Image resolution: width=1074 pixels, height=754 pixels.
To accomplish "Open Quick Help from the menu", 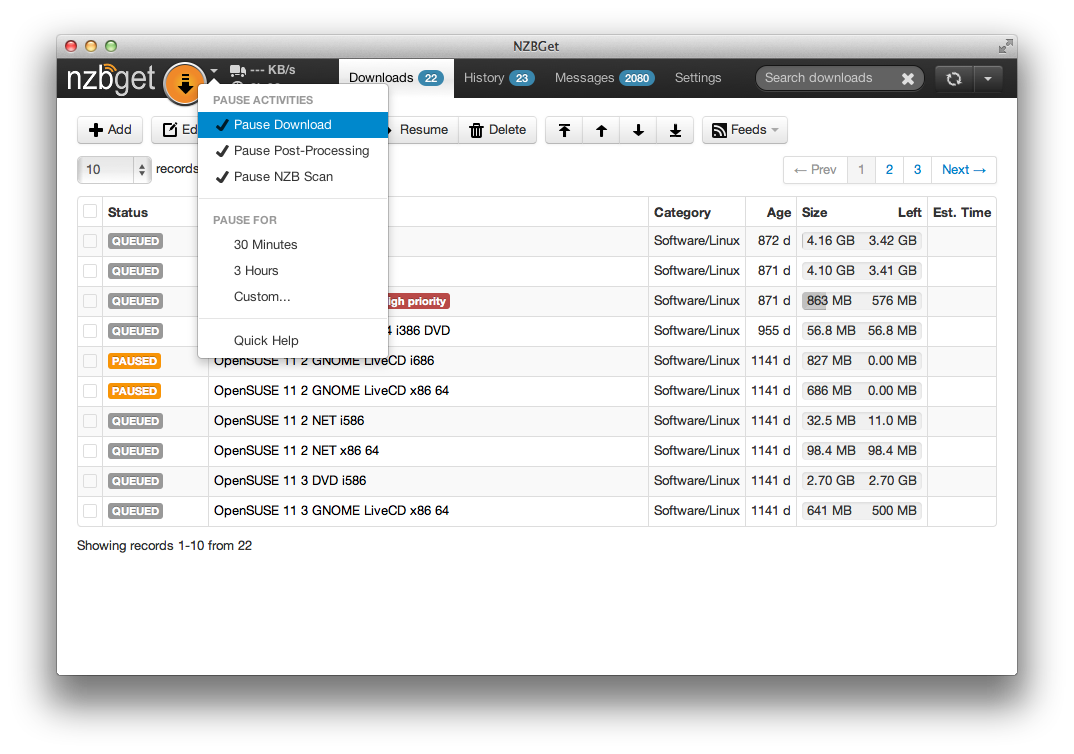I will (293, 340).
